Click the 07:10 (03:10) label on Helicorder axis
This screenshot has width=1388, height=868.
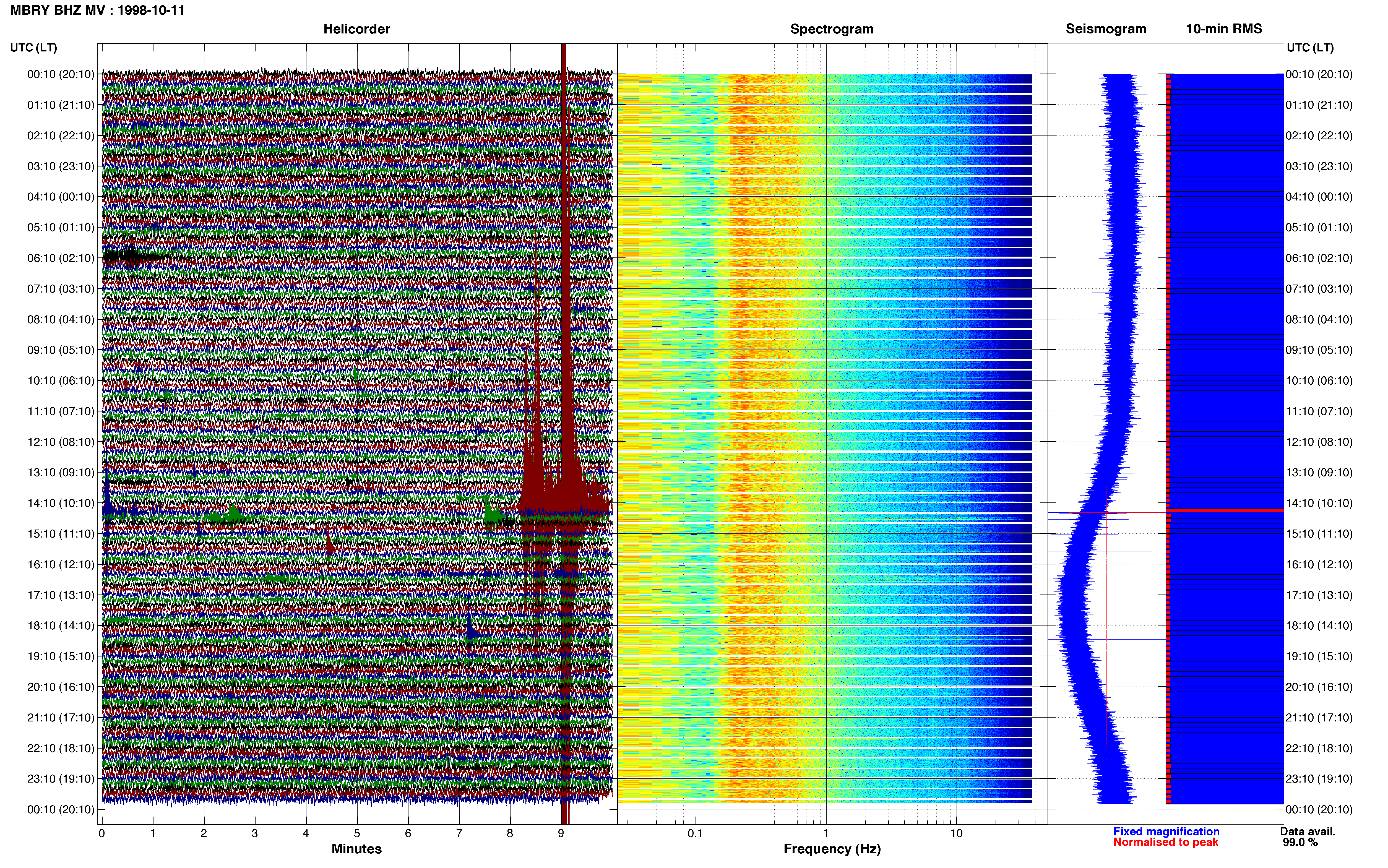(60, 289)
